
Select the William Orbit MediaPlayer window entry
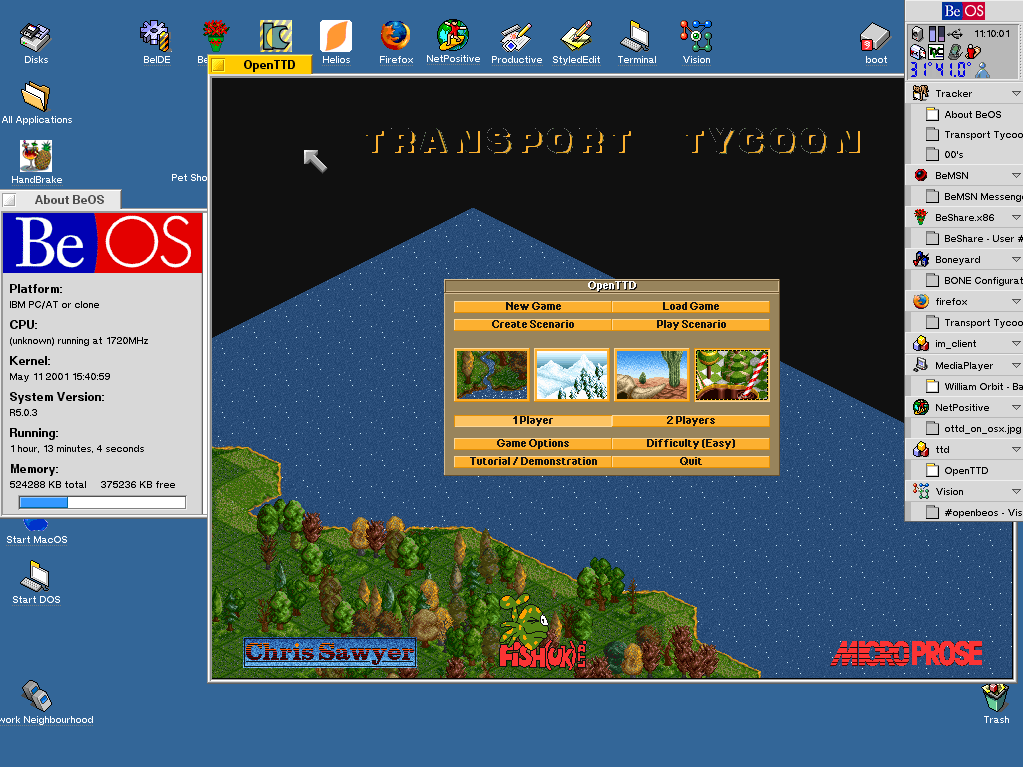click(x=967, y=387)
